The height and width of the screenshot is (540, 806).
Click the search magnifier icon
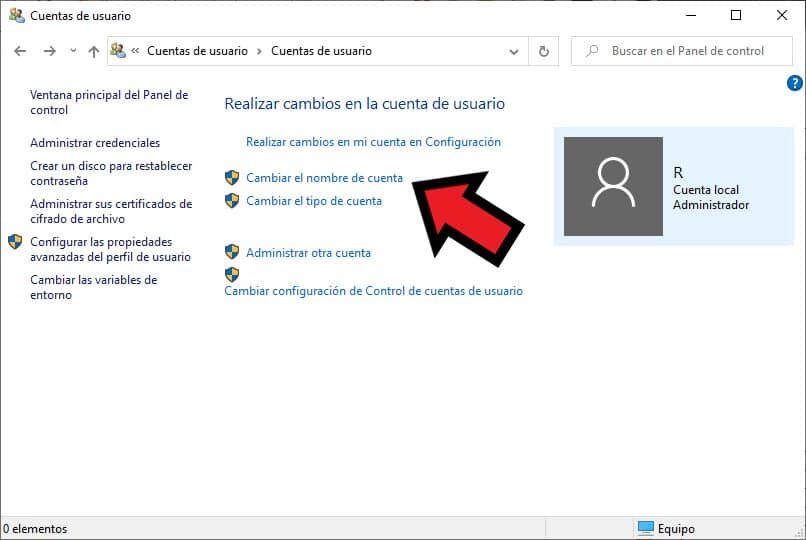coord(593,50)
